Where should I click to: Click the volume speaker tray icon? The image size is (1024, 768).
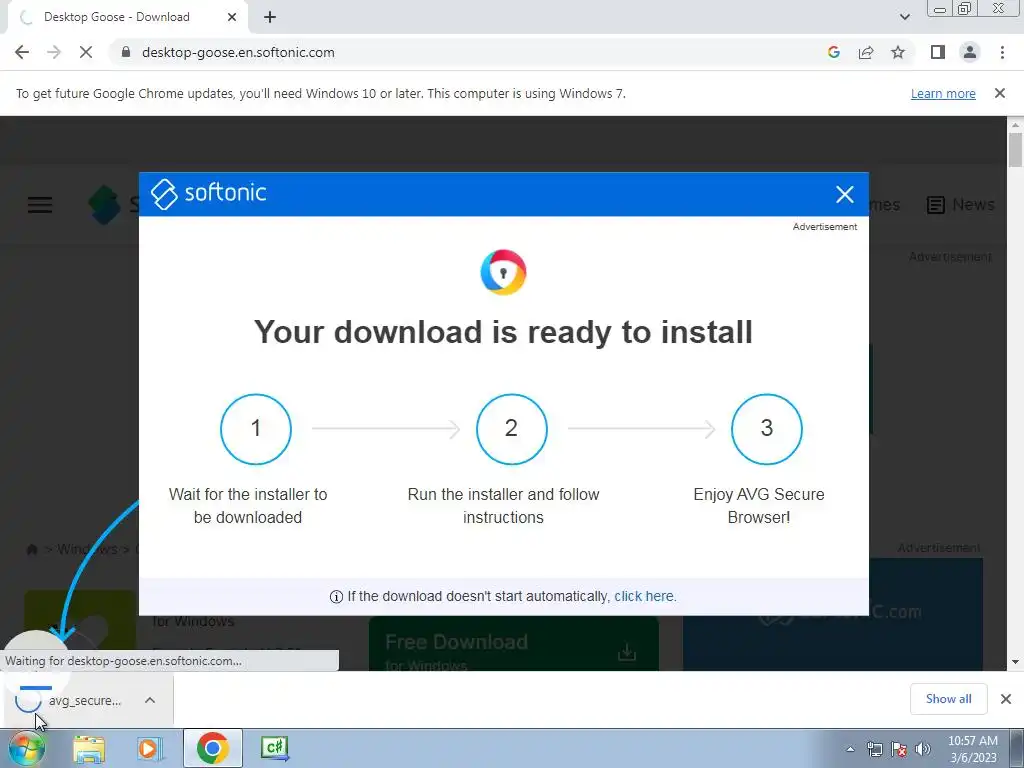point(923,750)
